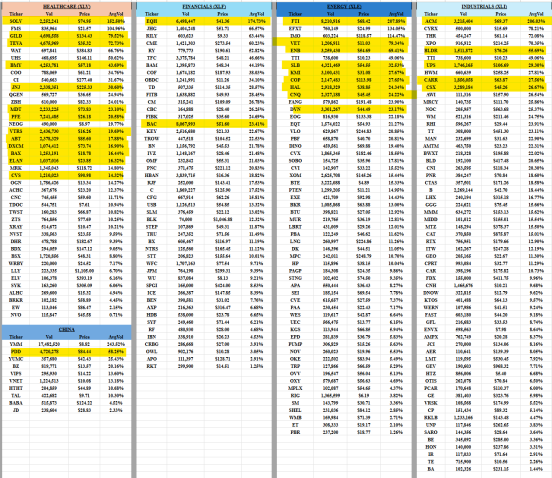Select the highlighted DXCM ticker cell
552x478 pixels.
coord(16,146)
